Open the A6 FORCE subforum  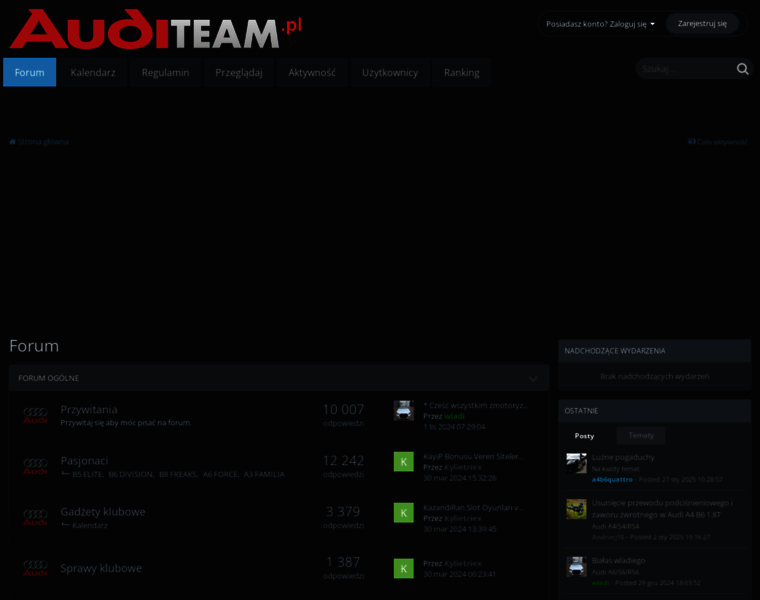[221, 474]
